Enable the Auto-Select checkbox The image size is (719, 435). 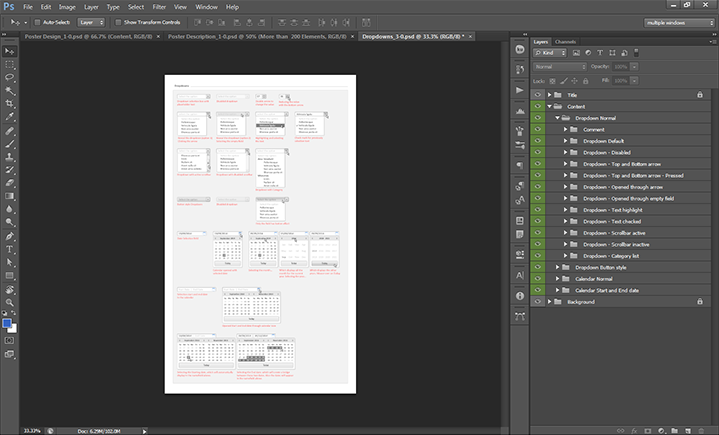37,21
